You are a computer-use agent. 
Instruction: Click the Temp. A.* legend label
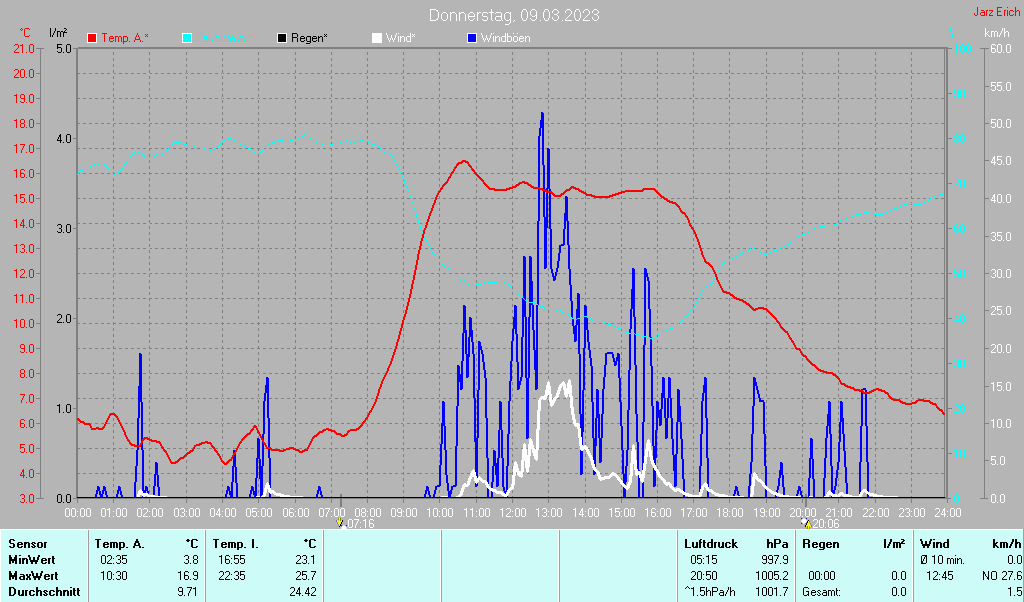125,39
